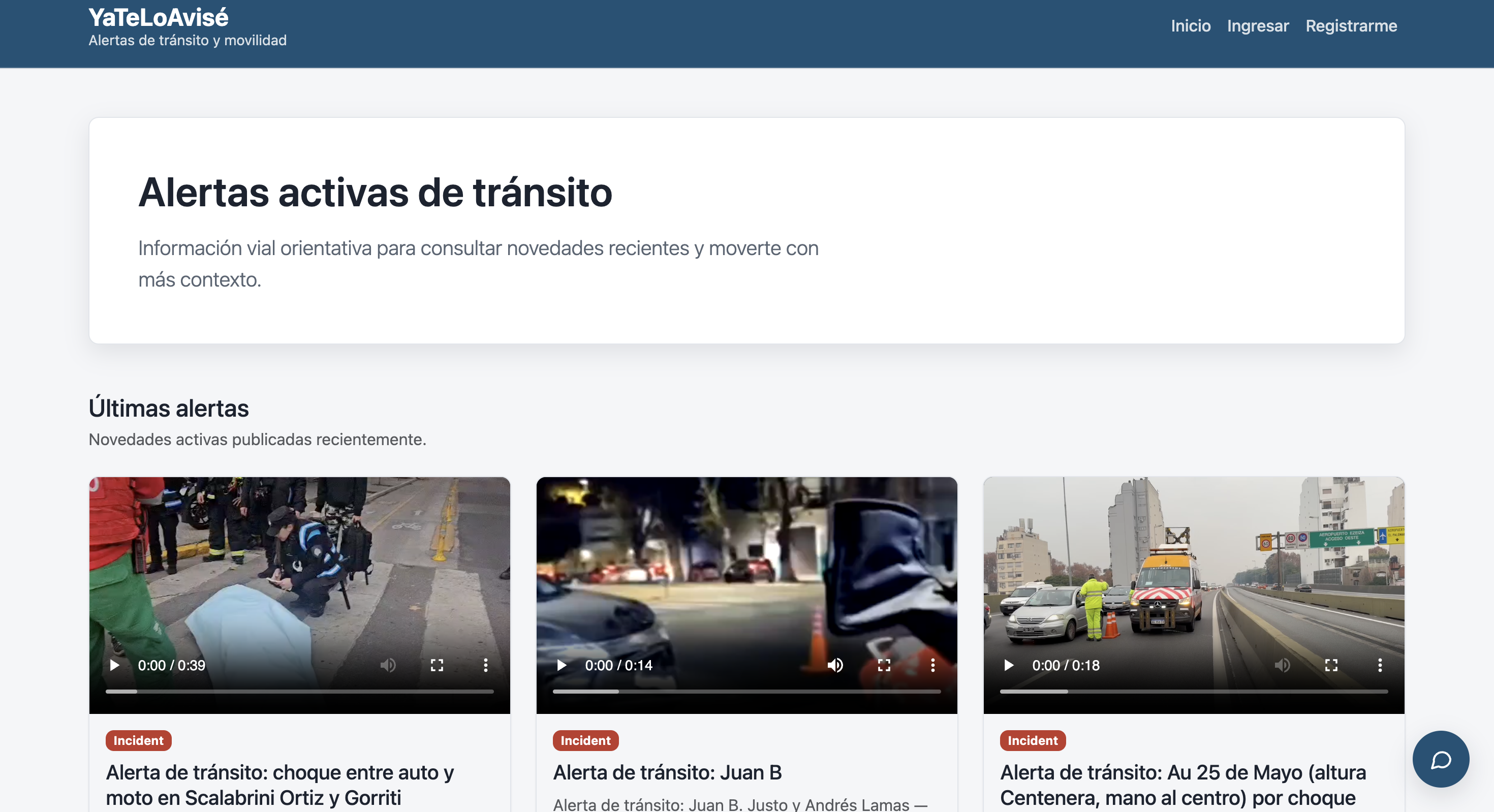Click 'Novedades activas publicadas recientemente.' text

(x=258, y=440)
